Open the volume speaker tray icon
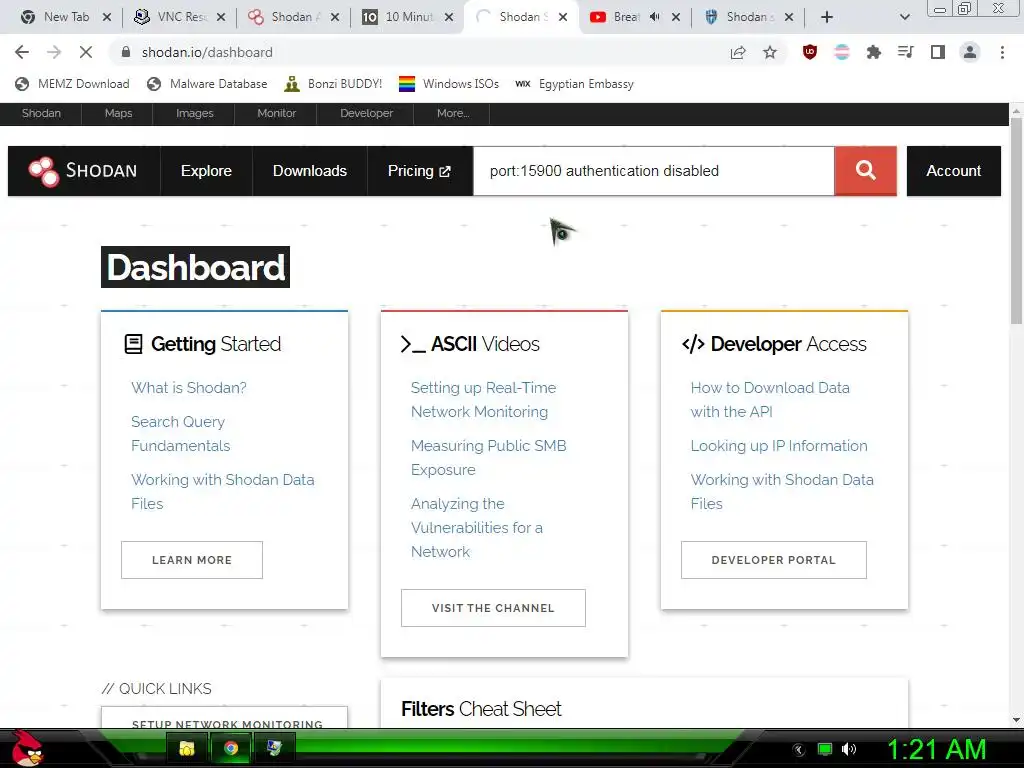Image resolution: width=1024 pixels, height=768 pixels. (x=849, y=749)
